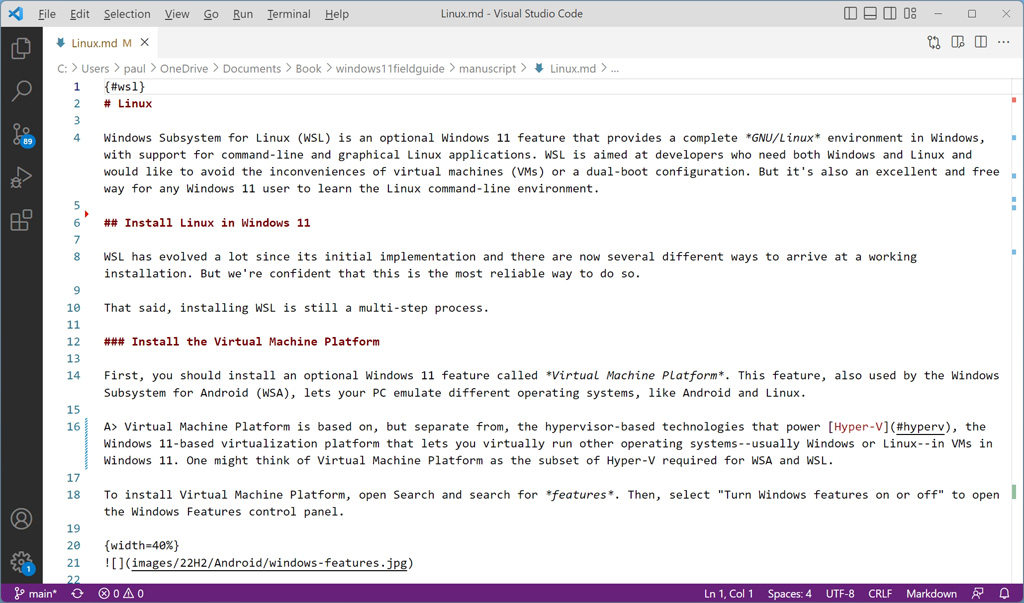Click the main* branch in status bar
The height and width of the screenshot is (603, 1024).
(x=36, y=594)
